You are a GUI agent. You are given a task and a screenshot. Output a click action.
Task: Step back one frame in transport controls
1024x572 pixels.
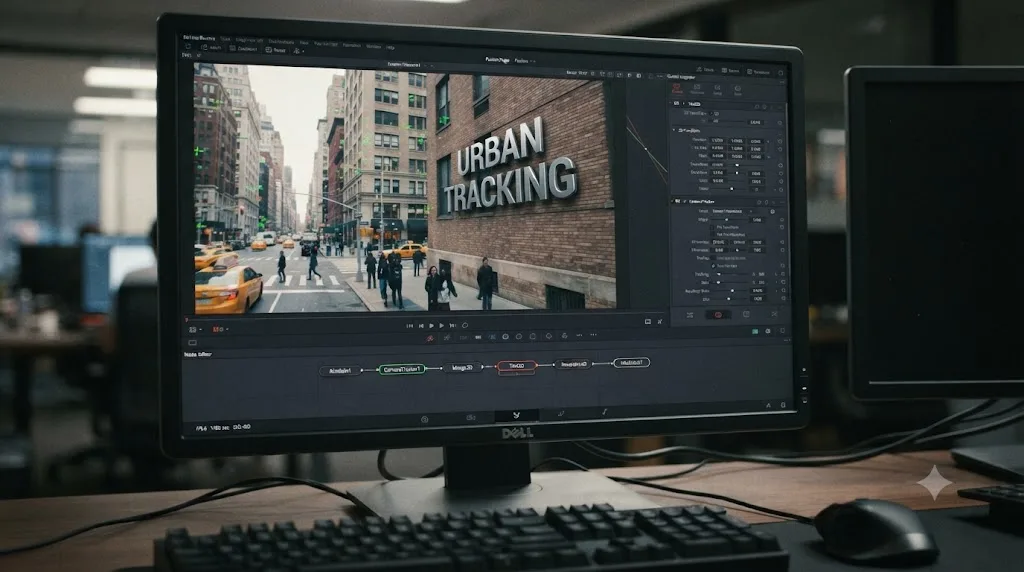[x=421, y=325]
